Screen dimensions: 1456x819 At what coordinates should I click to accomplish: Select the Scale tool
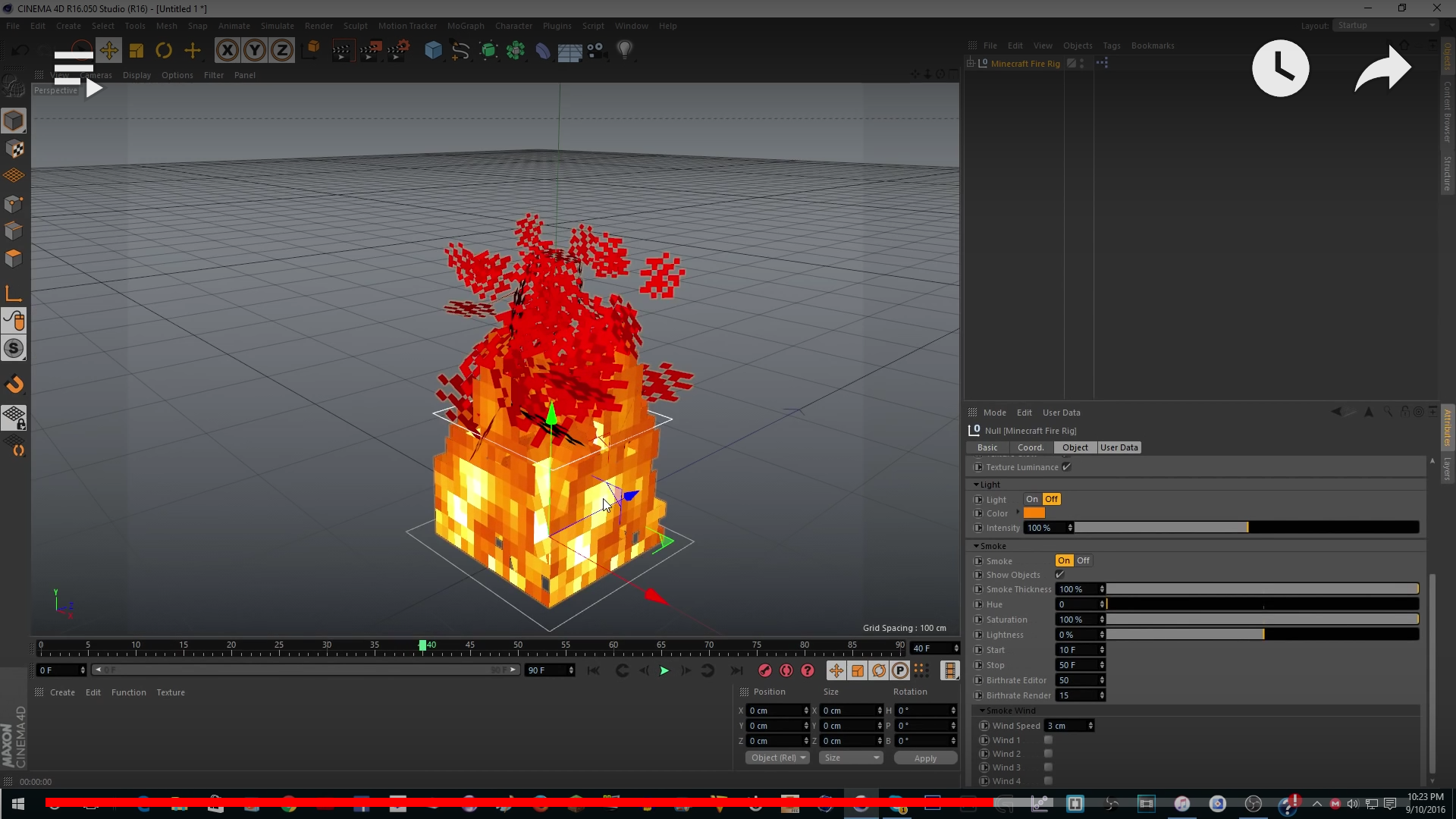[x=136, y=51]
